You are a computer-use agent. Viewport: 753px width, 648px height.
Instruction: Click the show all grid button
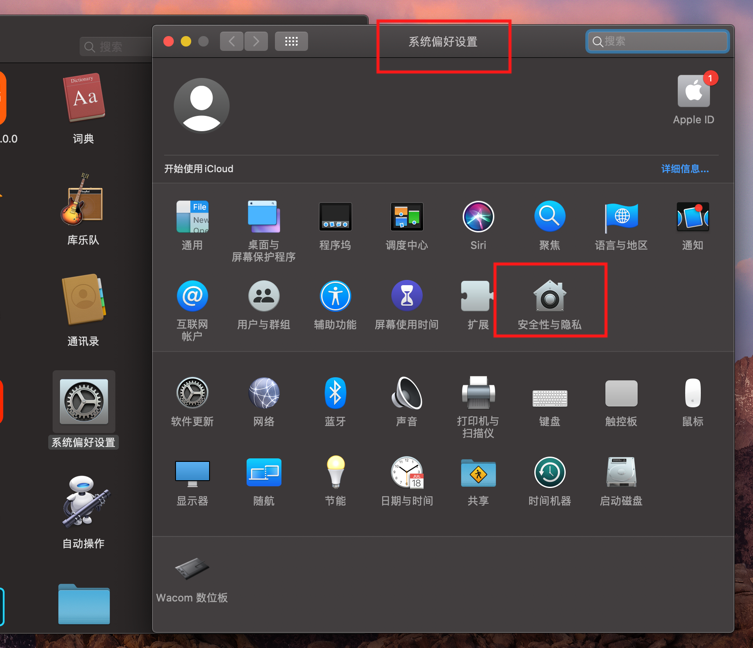(292, 41)
